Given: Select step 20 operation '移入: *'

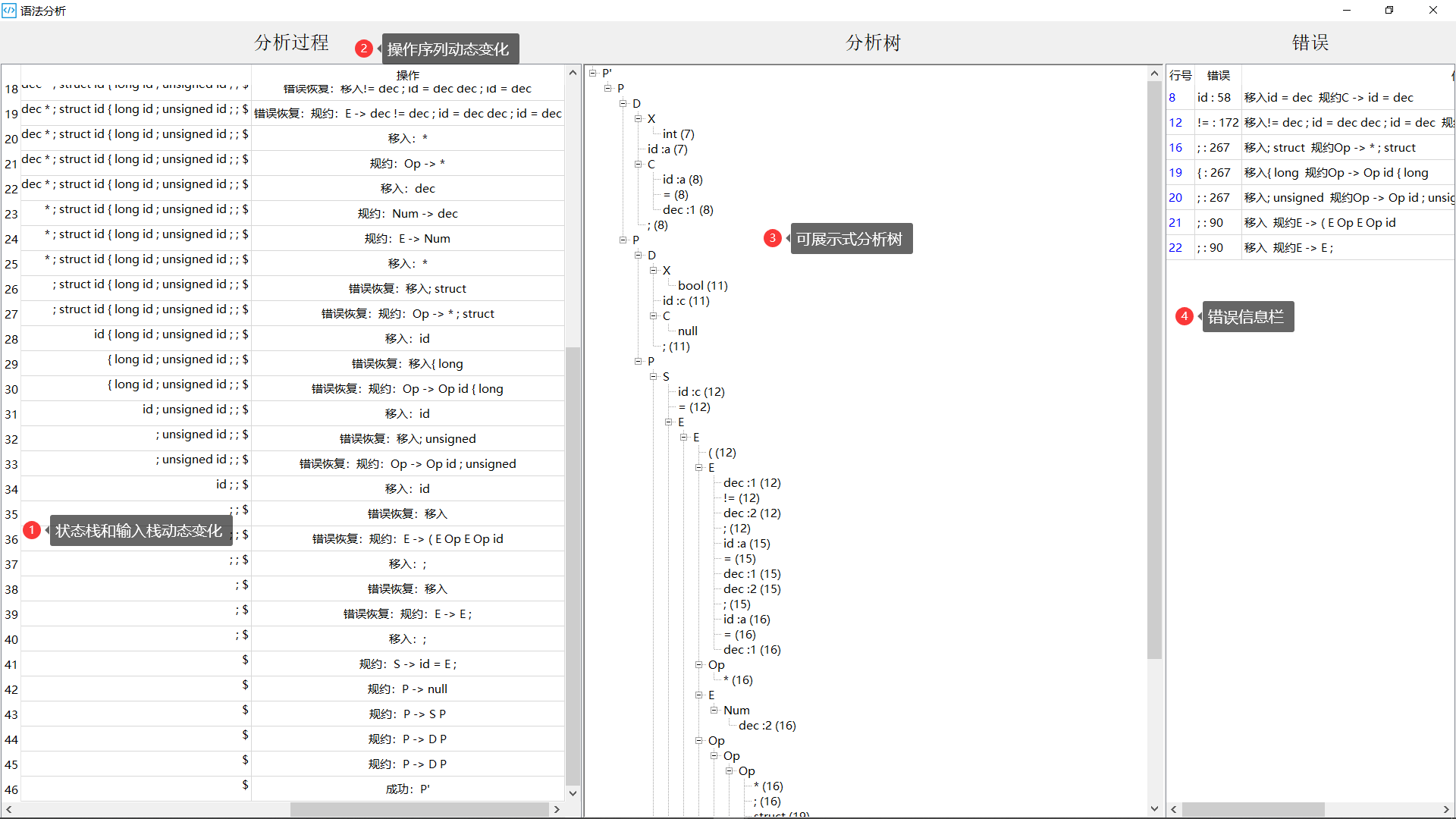Looking at the screenshot, I should pos(408,138).
